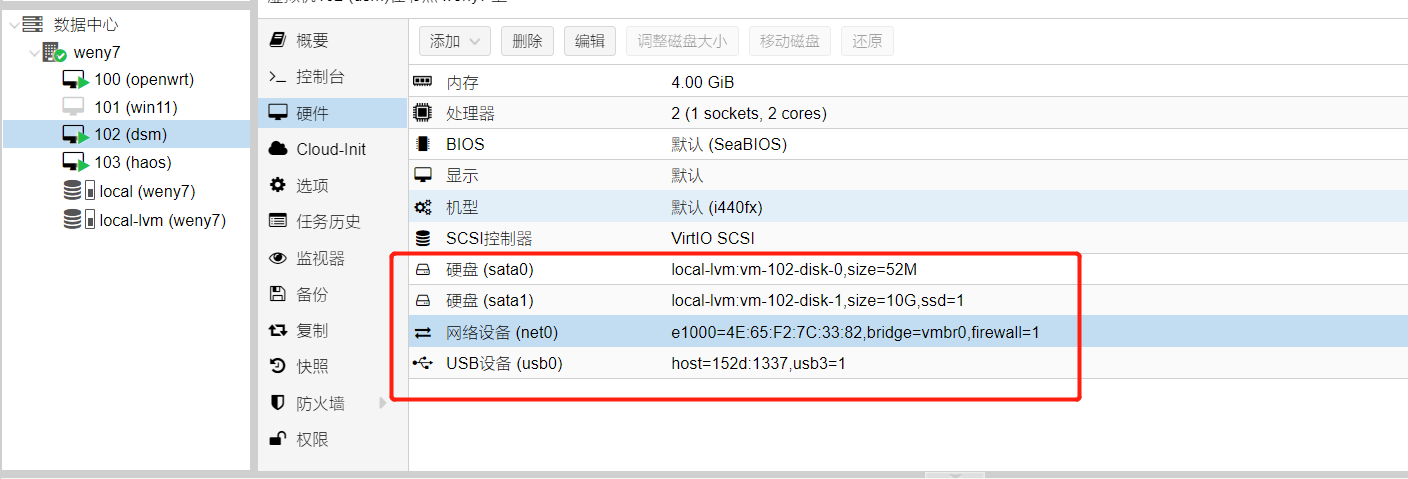Click the USB设备 (usb0) icon
This screenshot has height=479, width=1408.
(423, 363)
